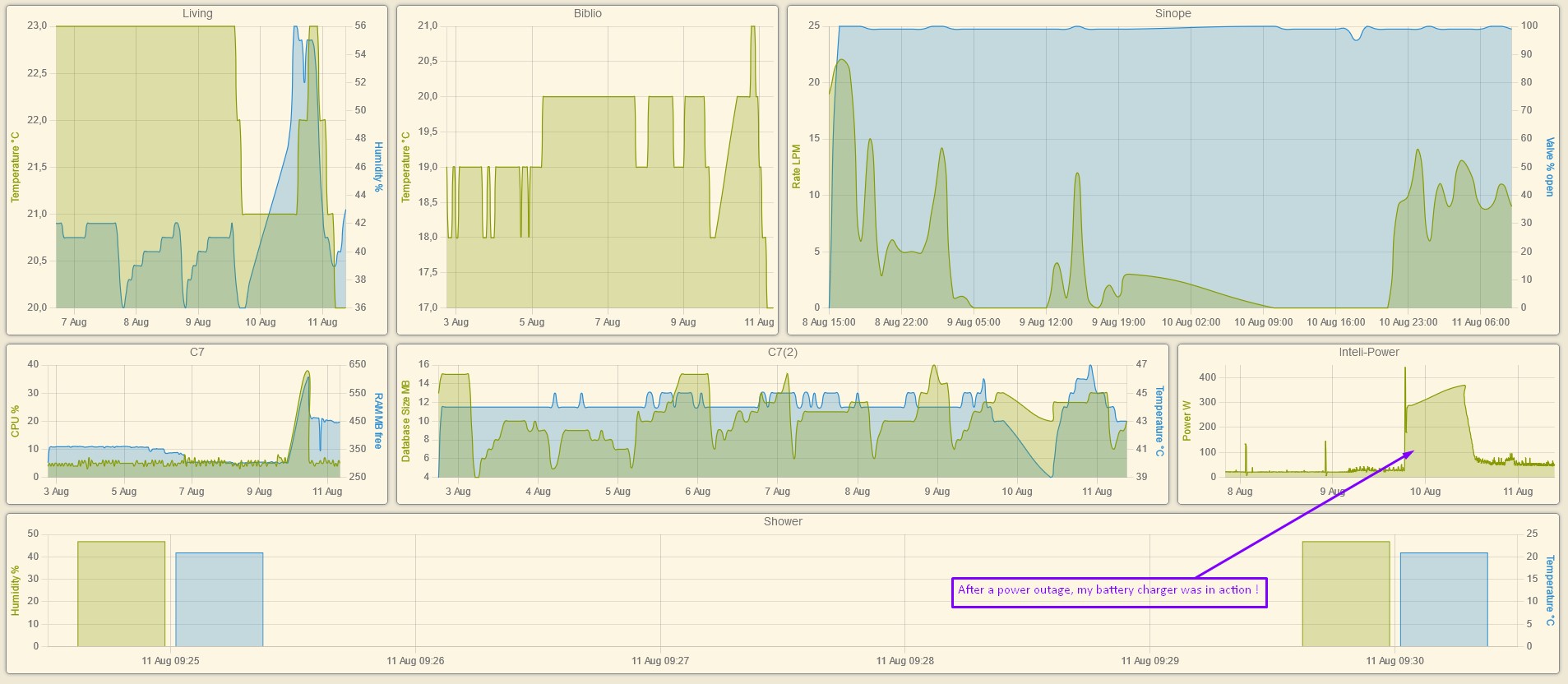Click the C7(2) chart title
The height and width of the screenshot is (684, 1568).
click(x=782, y=352)
